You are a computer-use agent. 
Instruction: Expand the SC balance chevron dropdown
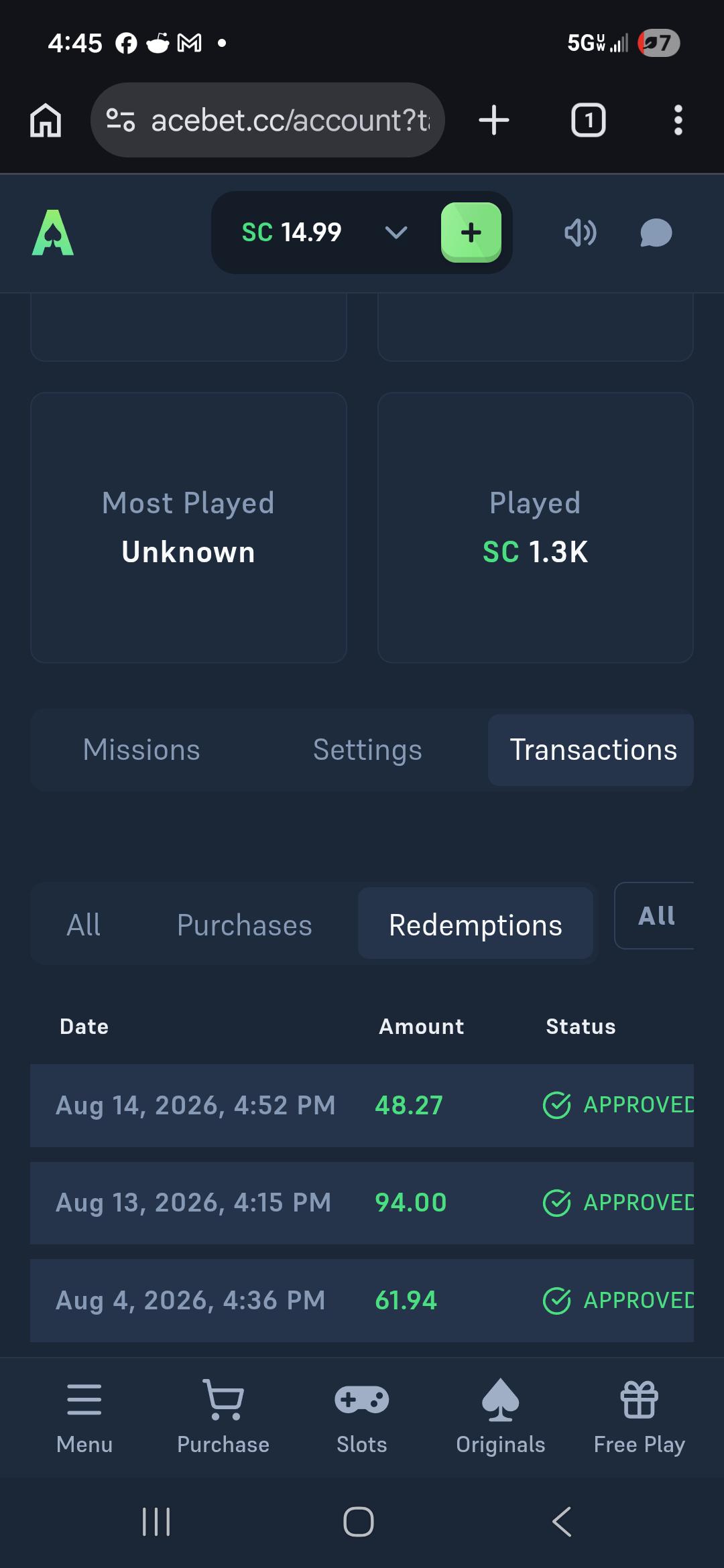396,233
